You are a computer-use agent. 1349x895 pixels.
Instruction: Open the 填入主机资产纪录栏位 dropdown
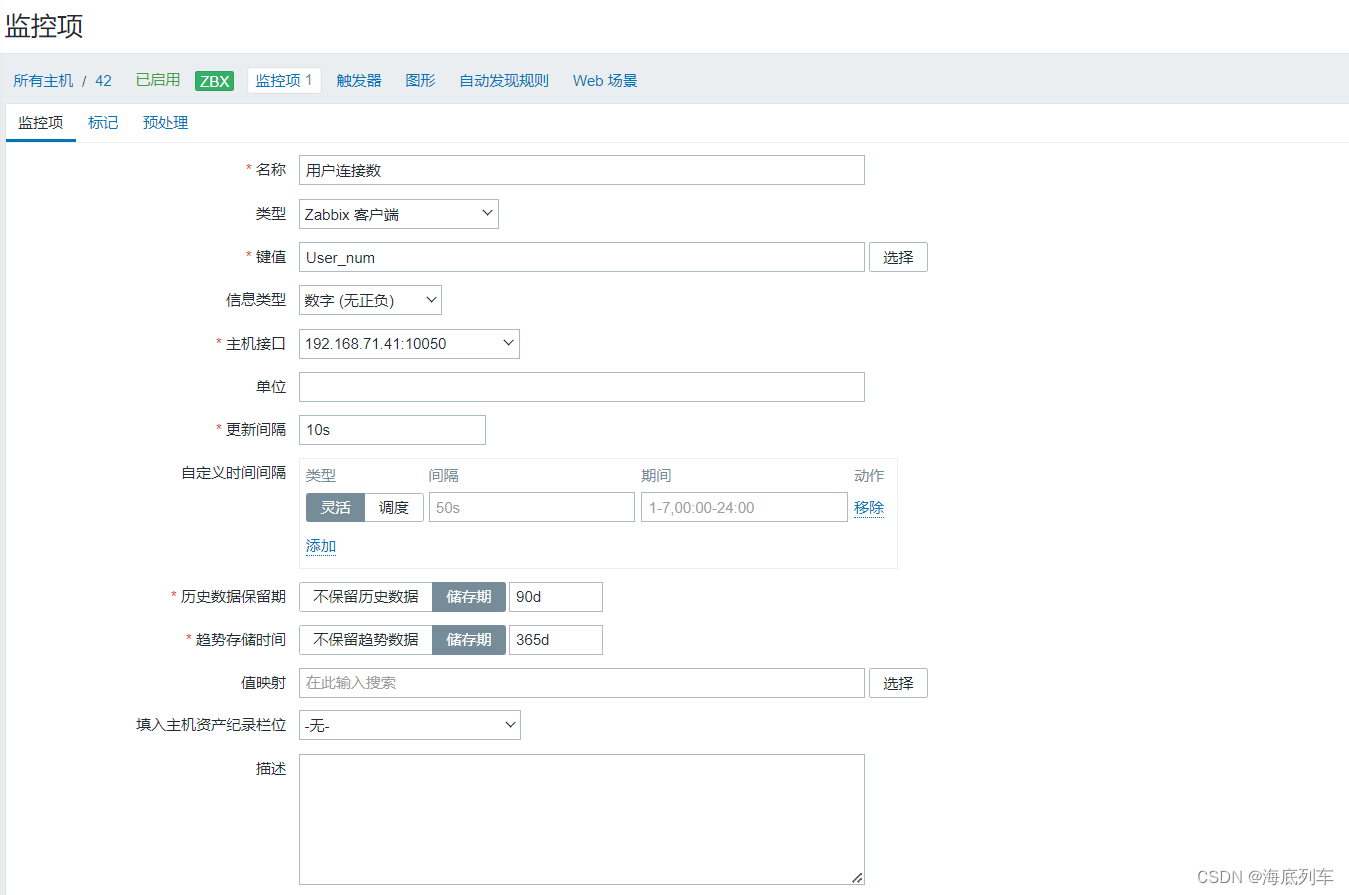click(410, 726)
